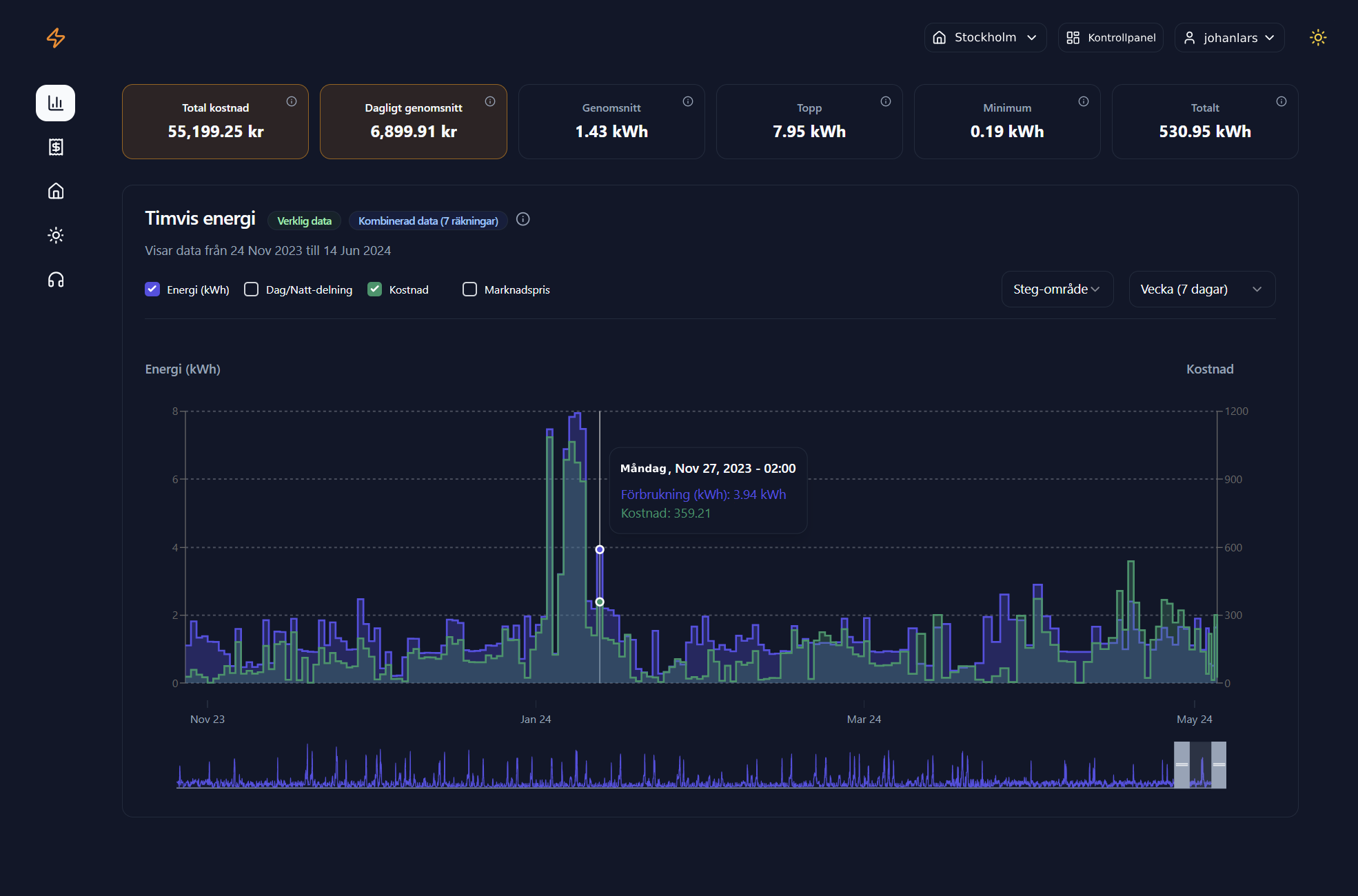The height and width of the screenshot is (896, 1358).
Task: Toggle the theme with the sun icon
Action: point(1318,38)
